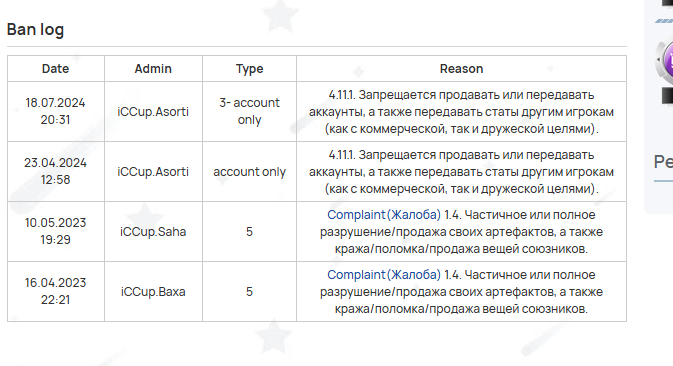Click the Type column header
The height and width of the screenshot is (366, 673).
pos(249,69)
